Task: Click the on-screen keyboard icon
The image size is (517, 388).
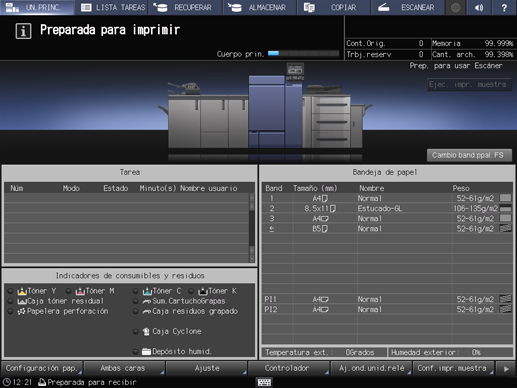Action: coord(265,382)
